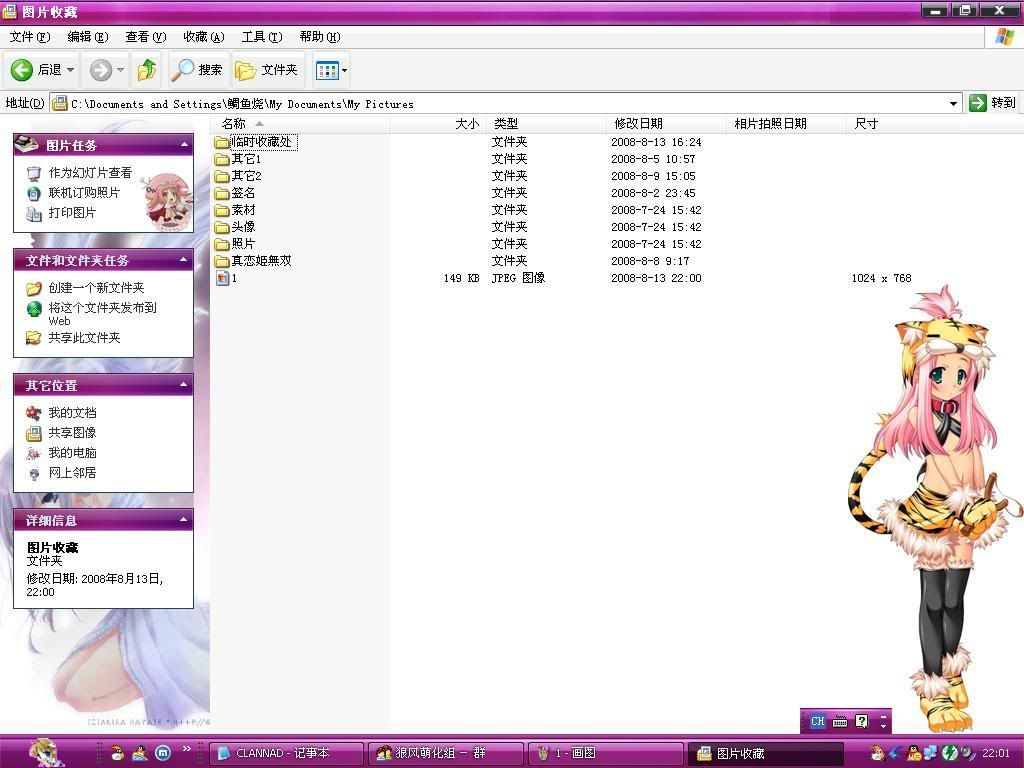The width and height of the screenshot is (1024, 768).
Task: Select the JPEG file icon named 1
Action: 222,278
